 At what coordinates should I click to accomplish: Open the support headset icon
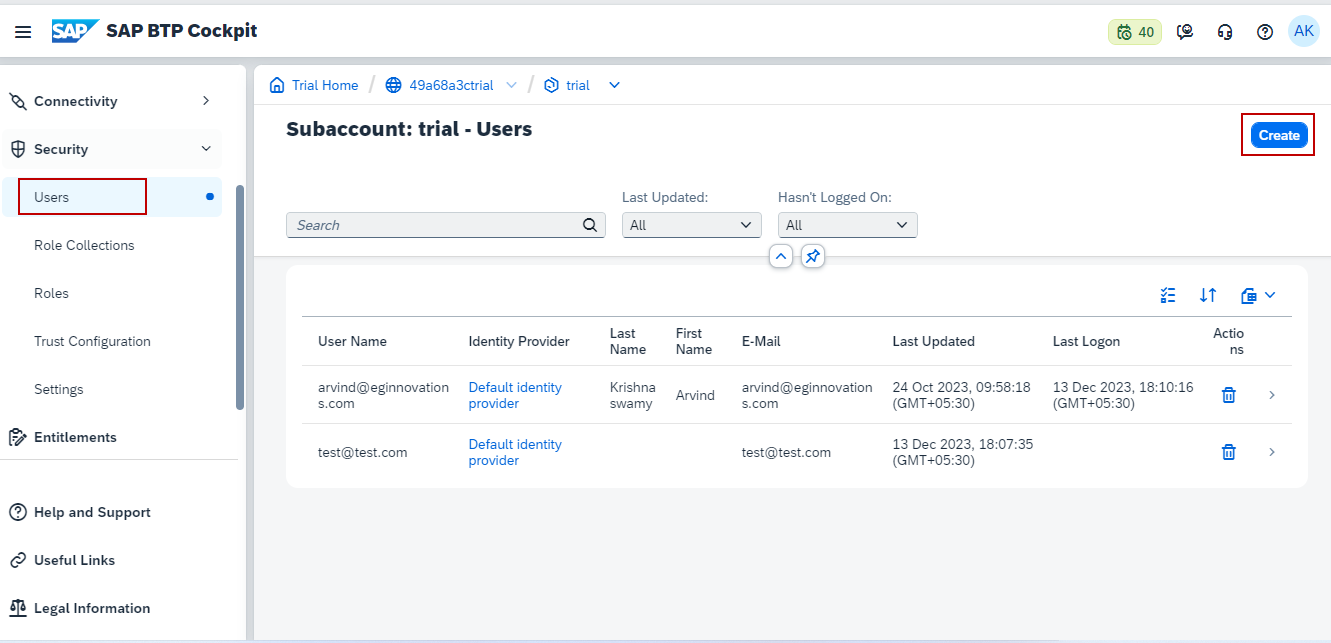(1225, 32)
